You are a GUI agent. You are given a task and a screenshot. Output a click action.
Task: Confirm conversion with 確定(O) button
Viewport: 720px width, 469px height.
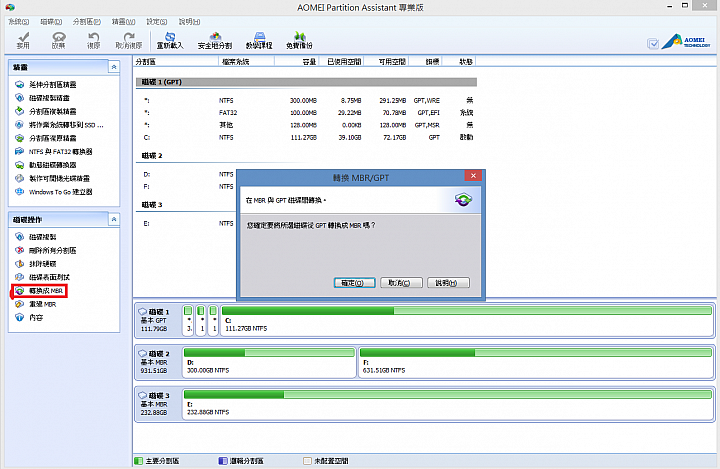pos(354,283)
